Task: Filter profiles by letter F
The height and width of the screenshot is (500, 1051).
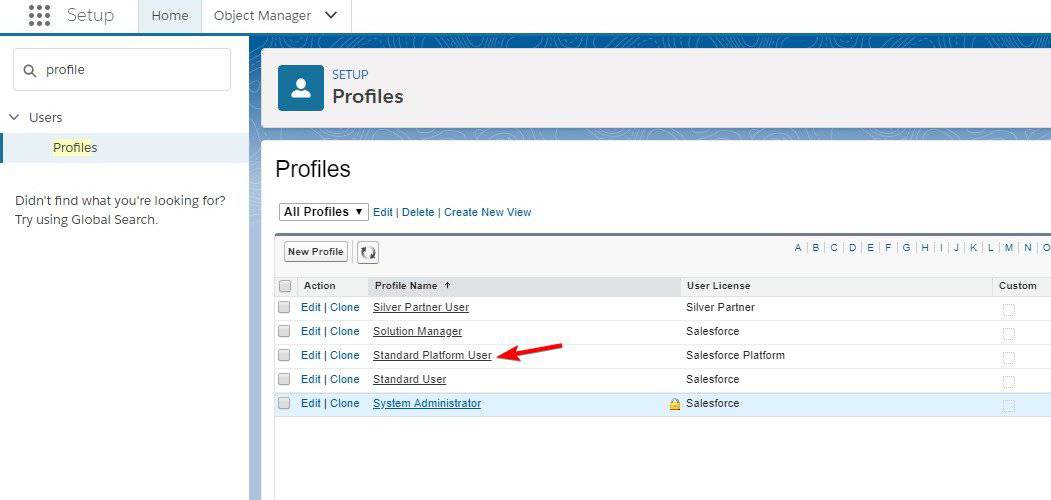Action: pos(887,248)
